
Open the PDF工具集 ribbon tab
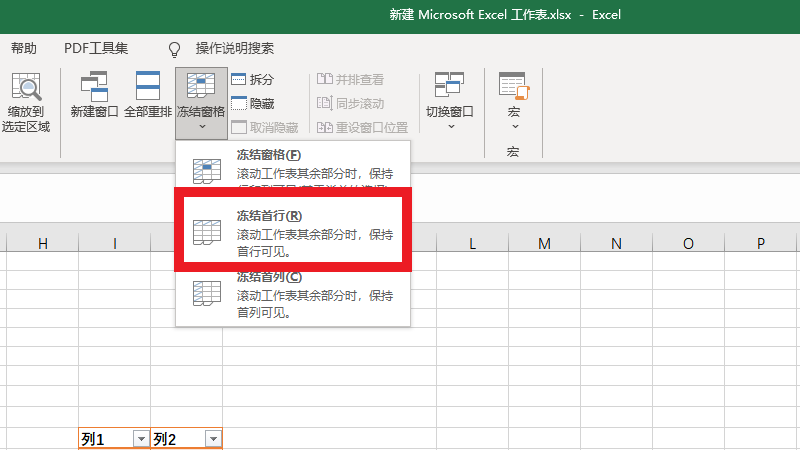(96, 49)
